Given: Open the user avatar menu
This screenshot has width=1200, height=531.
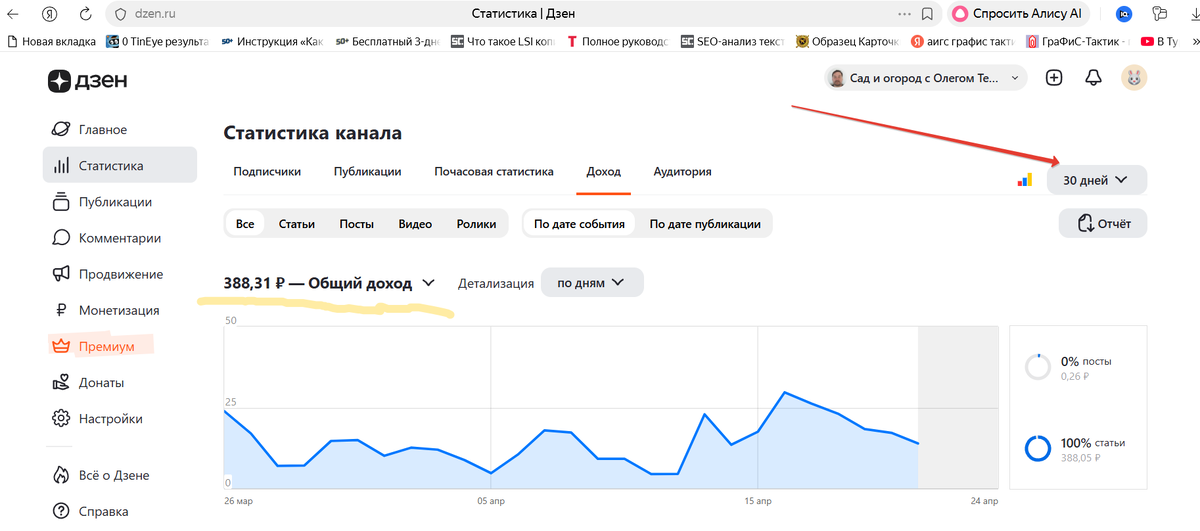Looking at the screenshot, I should [x=1134, y=78].
